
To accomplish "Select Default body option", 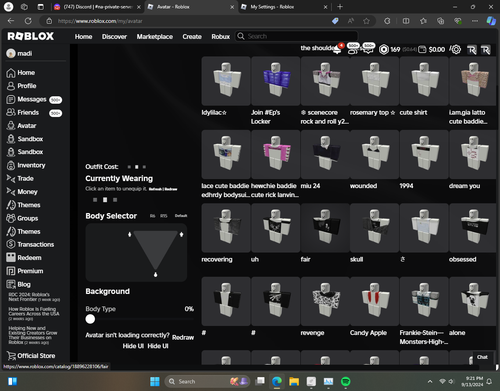I will pyautogui.click(x=181, y=216).
